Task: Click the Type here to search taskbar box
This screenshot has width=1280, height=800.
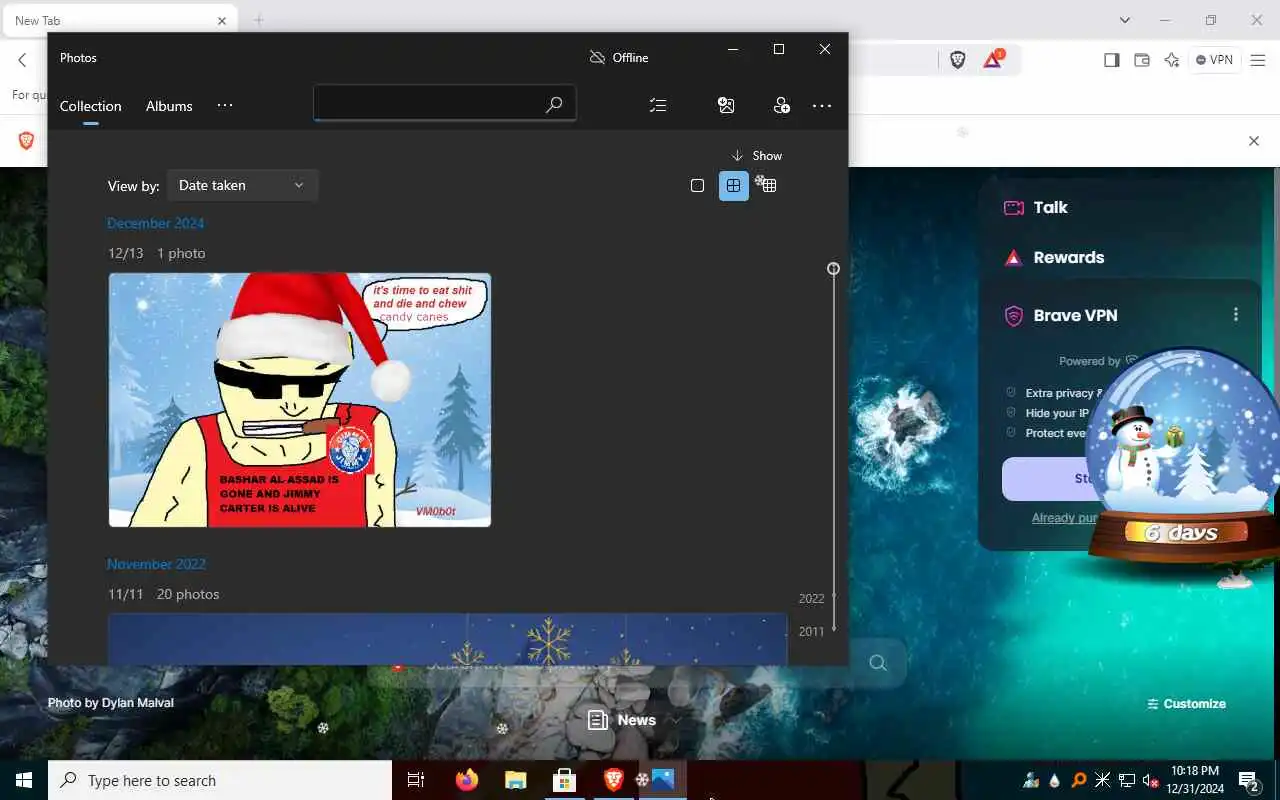Action: coord(220,780)
